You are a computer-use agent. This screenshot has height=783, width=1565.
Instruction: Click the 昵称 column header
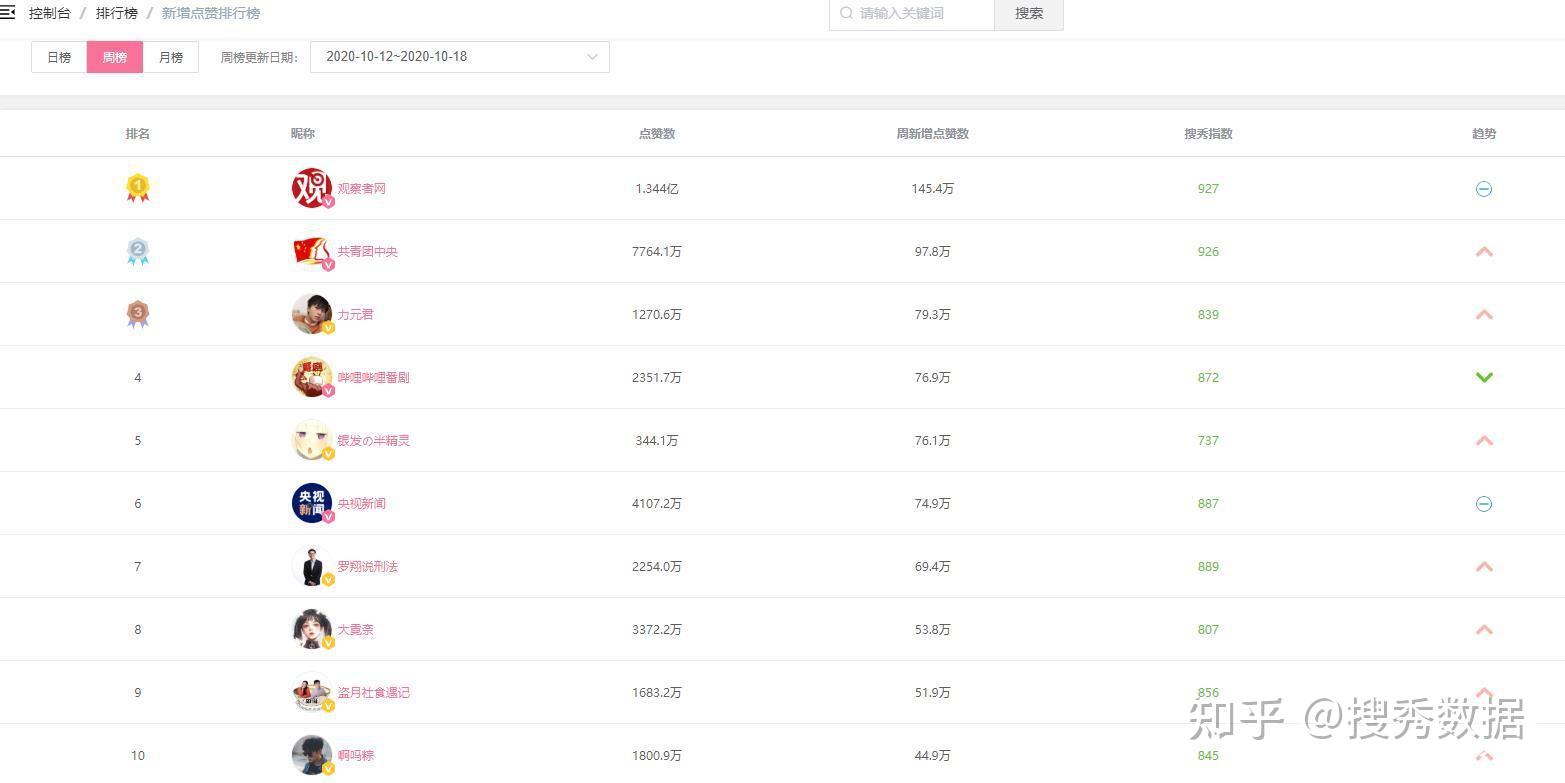(x=303, y=133)
